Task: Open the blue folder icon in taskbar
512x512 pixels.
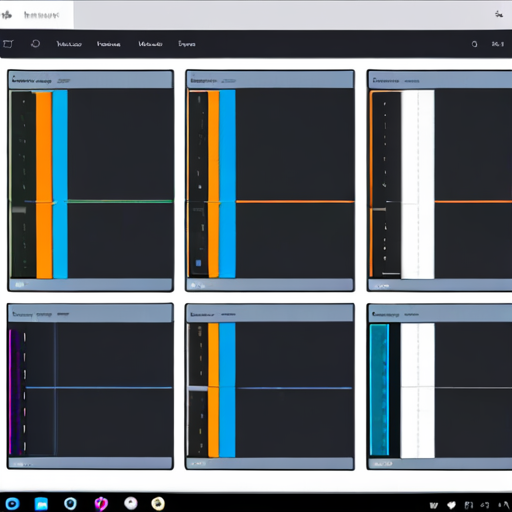Action: tap(41, 504)
